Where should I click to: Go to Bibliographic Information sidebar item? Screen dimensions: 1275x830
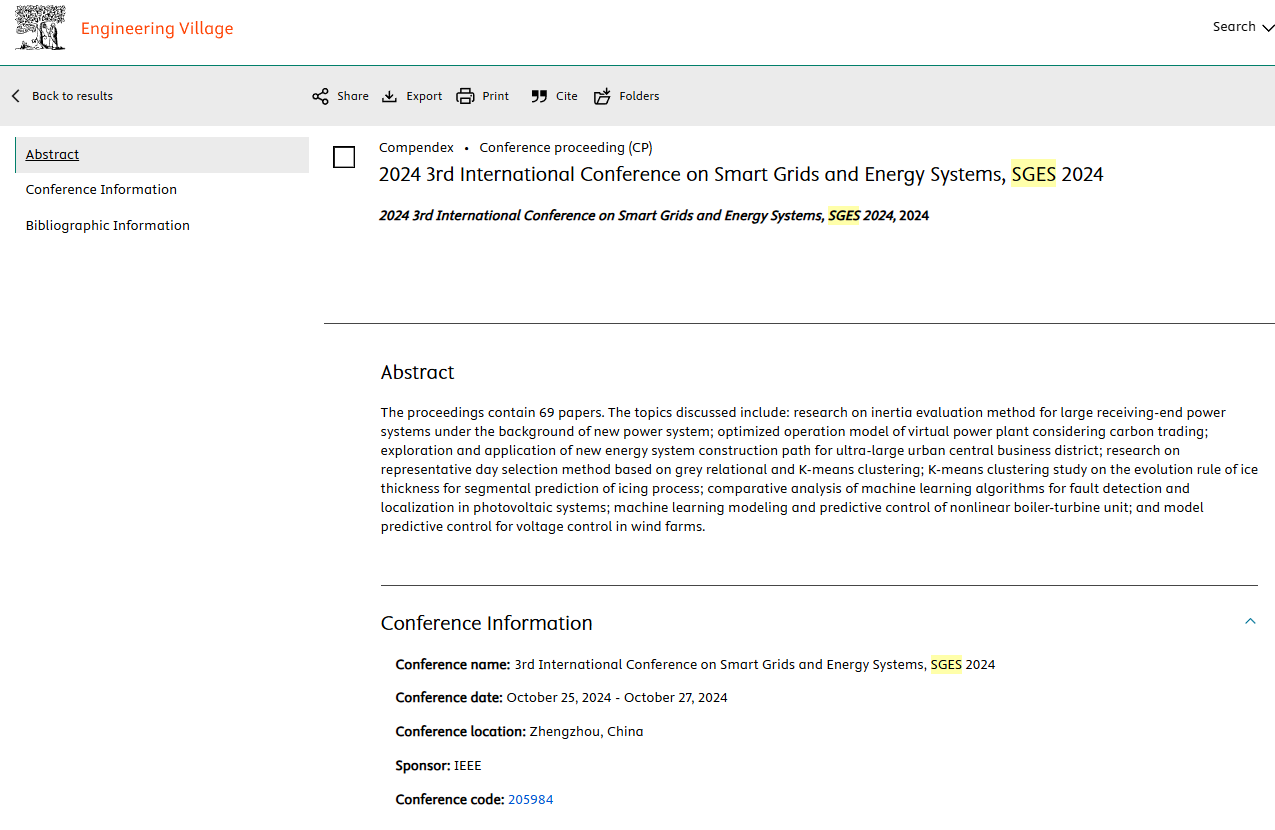click(x=108, y=225)
